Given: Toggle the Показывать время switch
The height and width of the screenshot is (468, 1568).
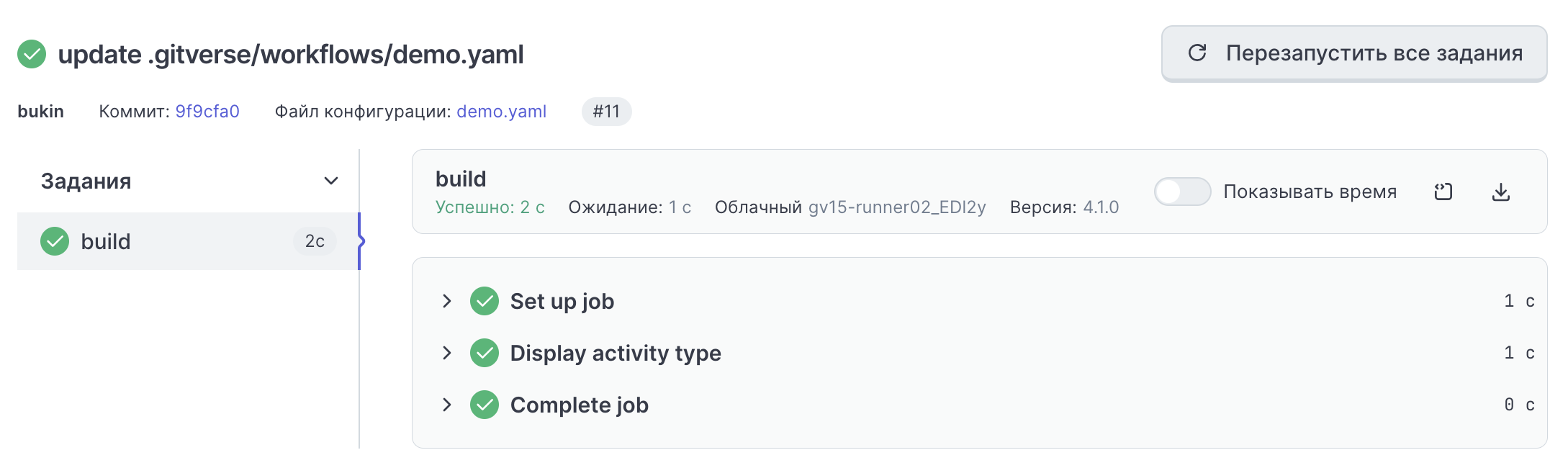Looking at the screenshot, I should tap(1182, 192).
